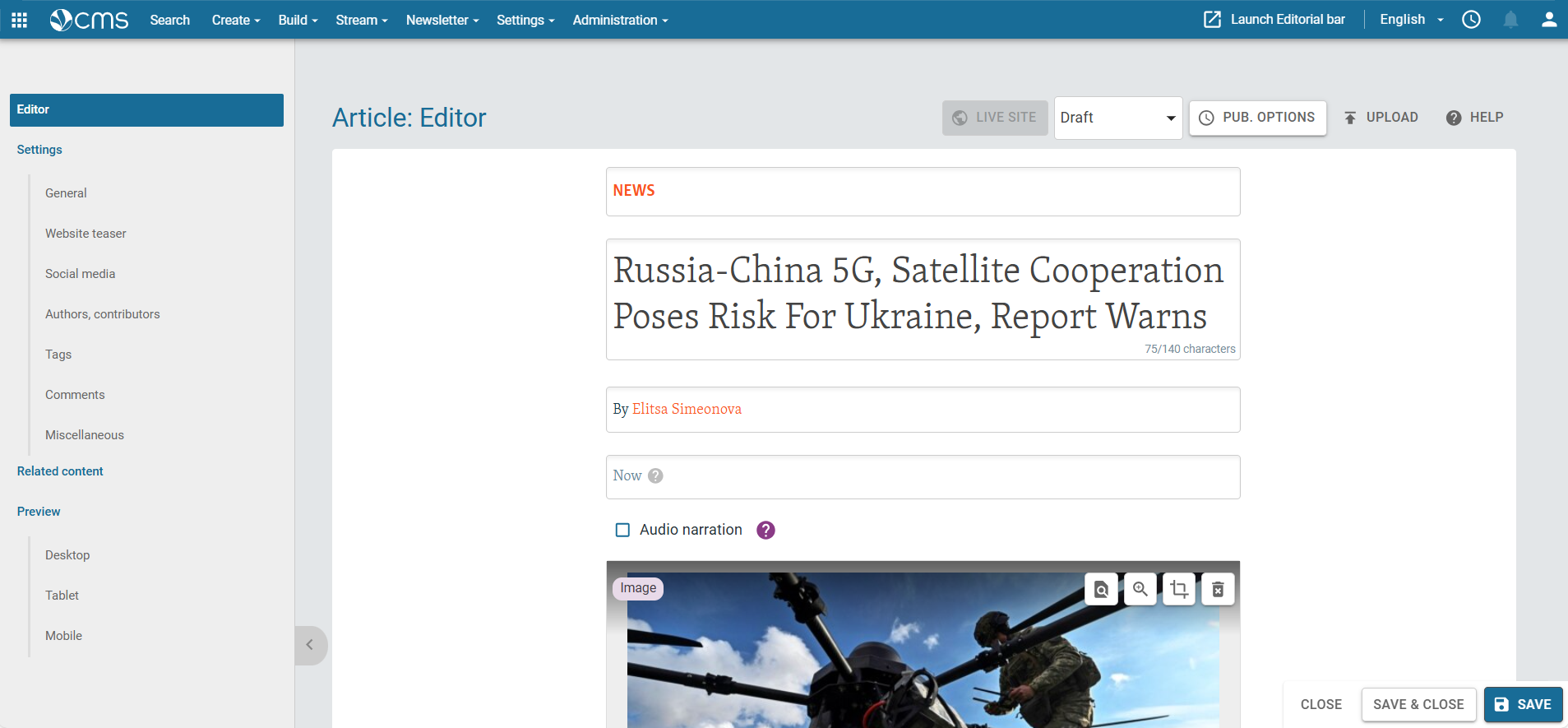
Task: Open the notifications bell
Action: [x=1510, y=20]
